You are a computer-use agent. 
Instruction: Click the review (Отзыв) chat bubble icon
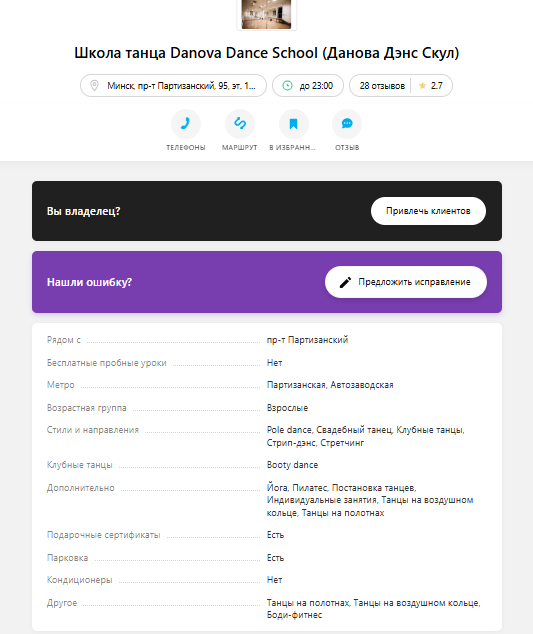347,124
